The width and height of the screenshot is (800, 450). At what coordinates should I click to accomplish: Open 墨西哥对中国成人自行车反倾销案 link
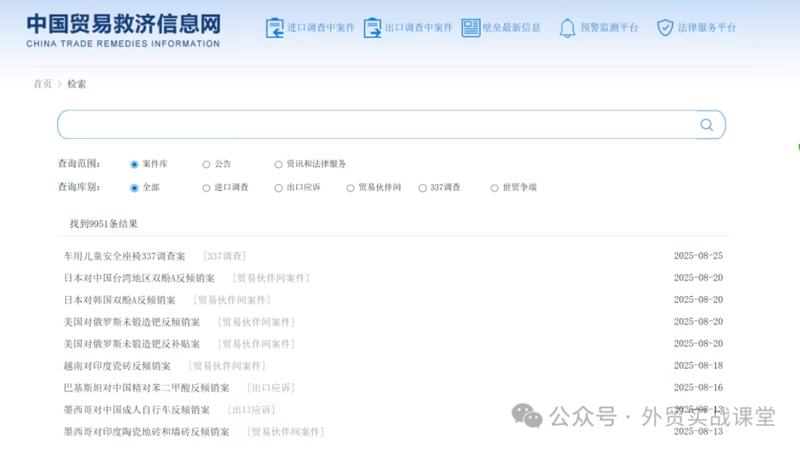click(x=137, y=410)
